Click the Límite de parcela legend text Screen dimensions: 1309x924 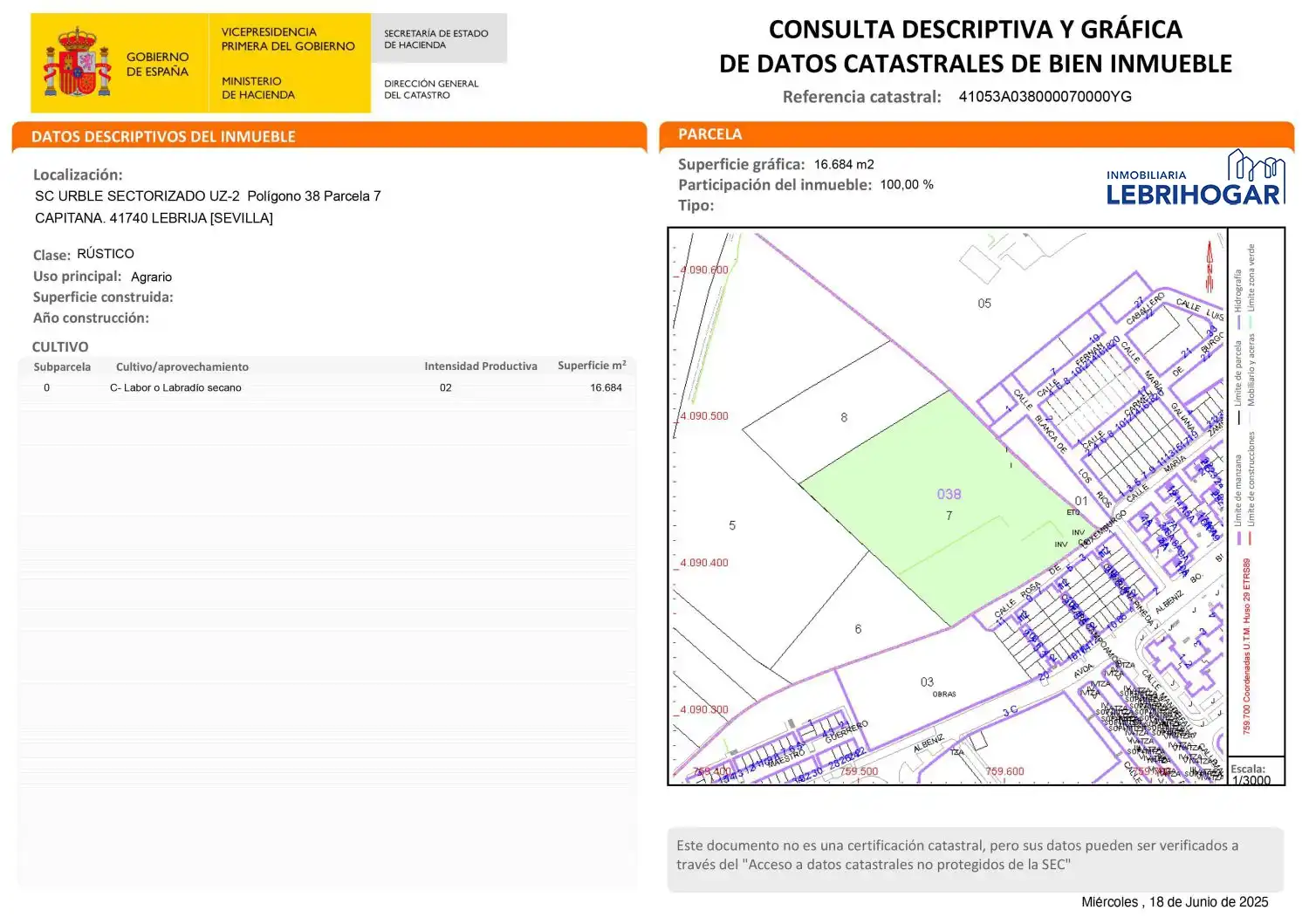1237,373
